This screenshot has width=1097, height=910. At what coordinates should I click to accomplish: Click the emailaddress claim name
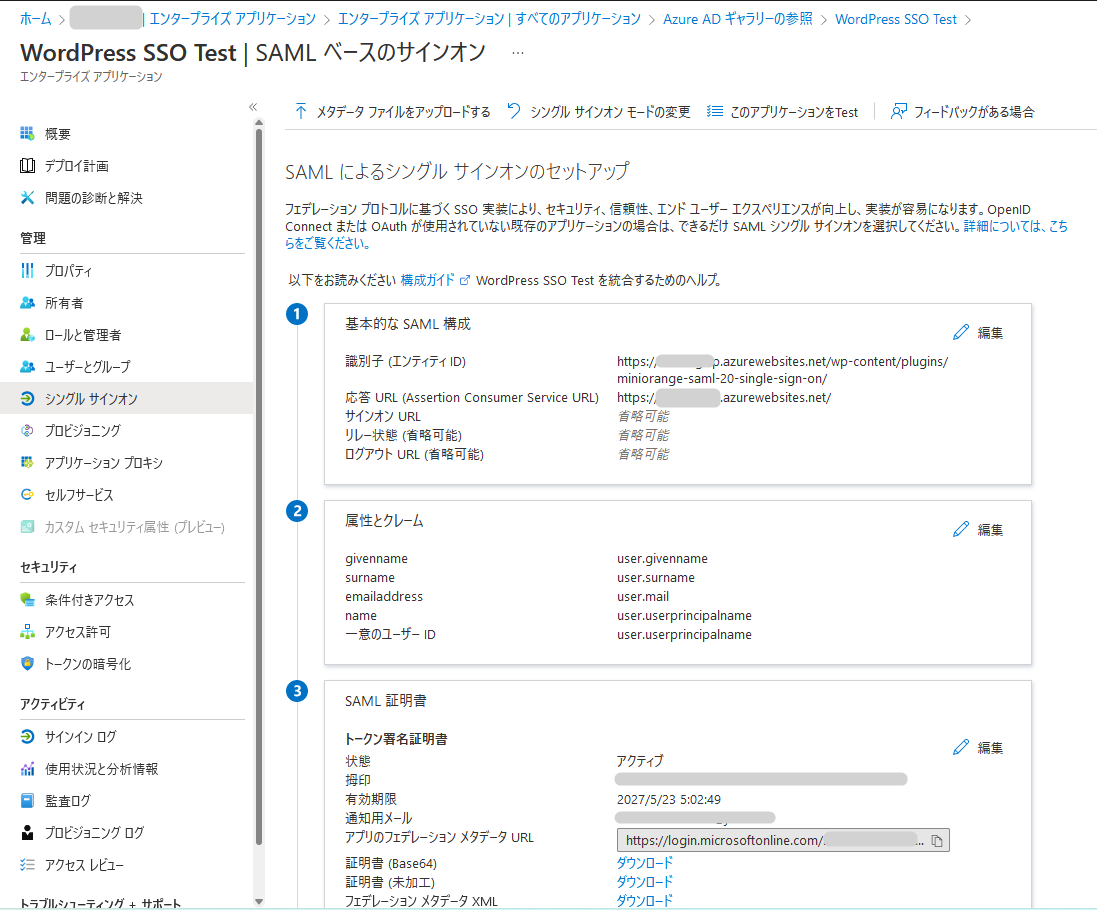383,597
